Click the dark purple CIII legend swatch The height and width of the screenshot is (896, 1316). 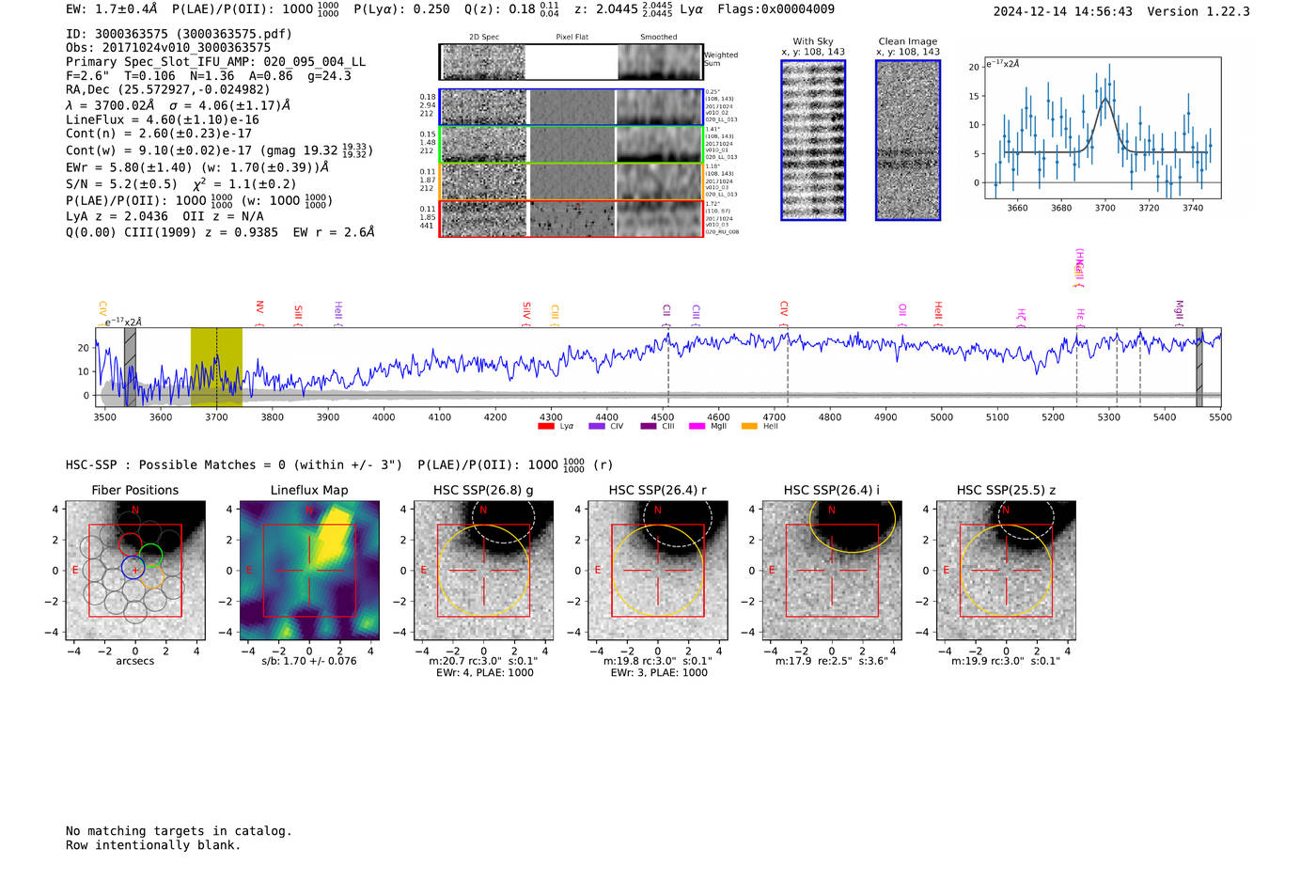click(x=649, y=427)
